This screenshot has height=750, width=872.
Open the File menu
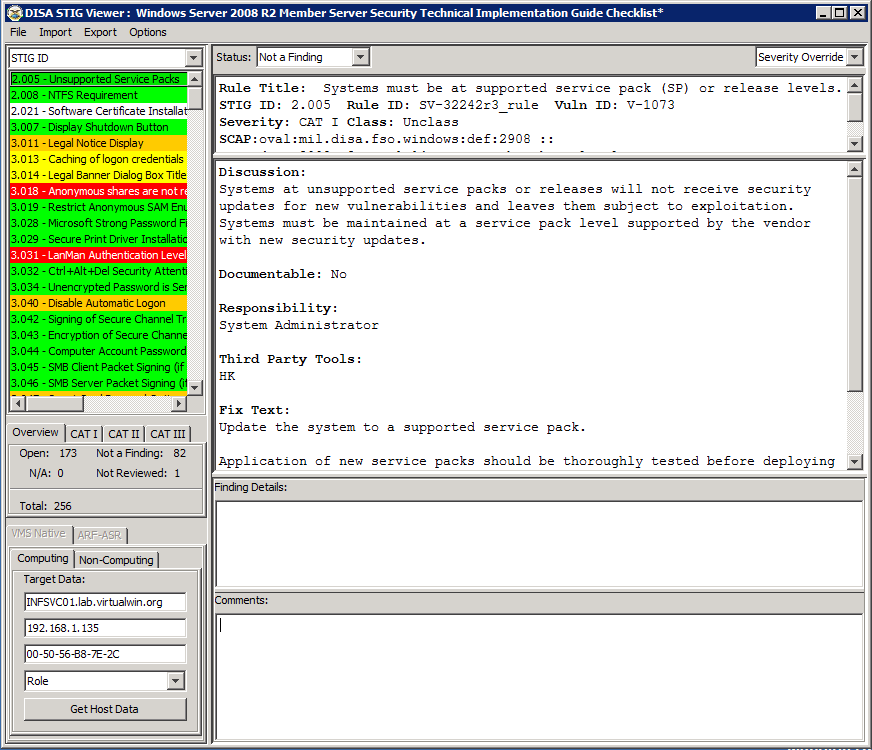(18, 32)
